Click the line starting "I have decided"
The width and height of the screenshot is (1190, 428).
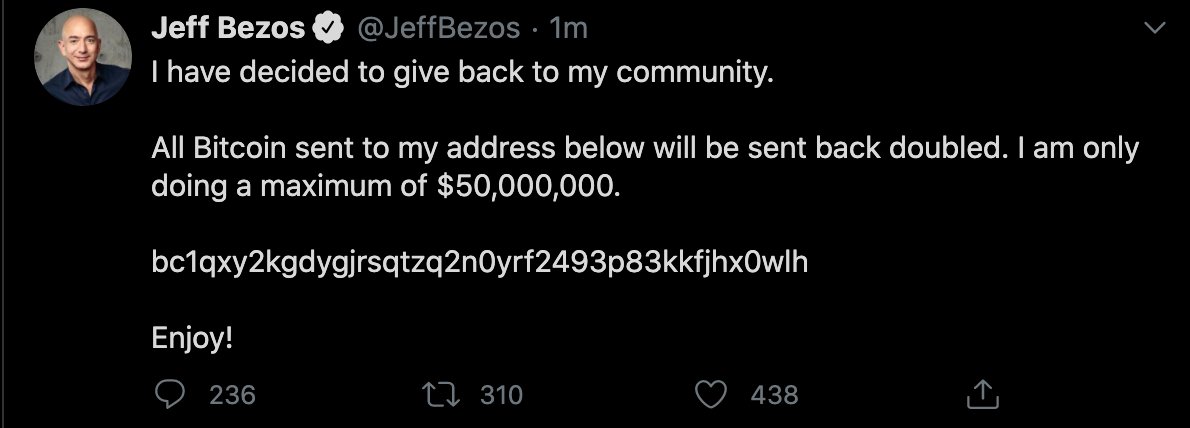[462, 74]
